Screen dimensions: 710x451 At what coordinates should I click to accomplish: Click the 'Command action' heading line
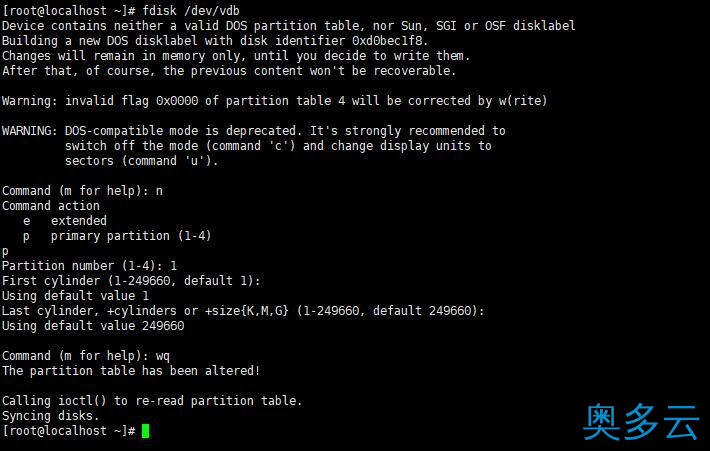pyautogui.click(x=51, y=206)
